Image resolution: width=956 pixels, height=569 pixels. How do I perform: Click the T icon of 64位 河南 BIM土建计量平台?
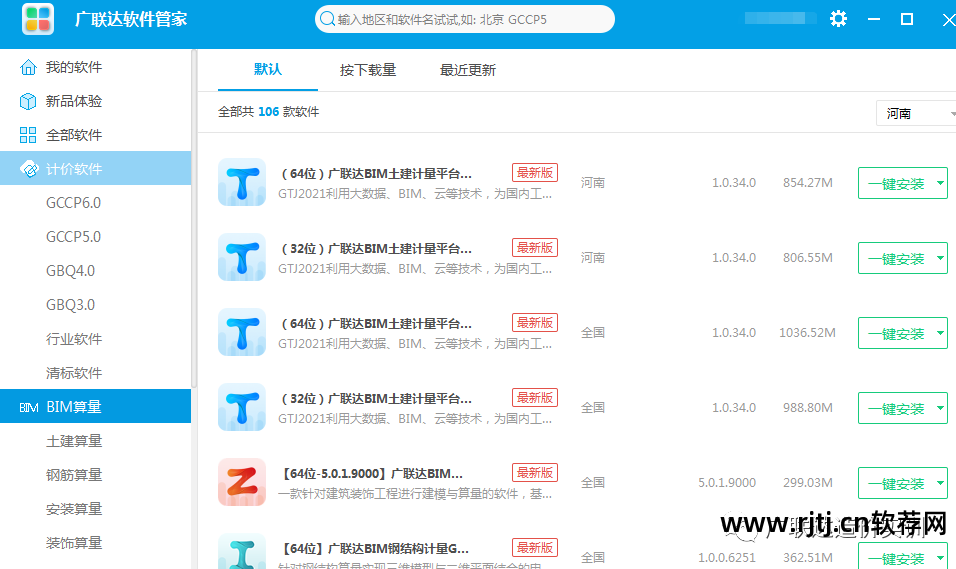coord(242,182)
